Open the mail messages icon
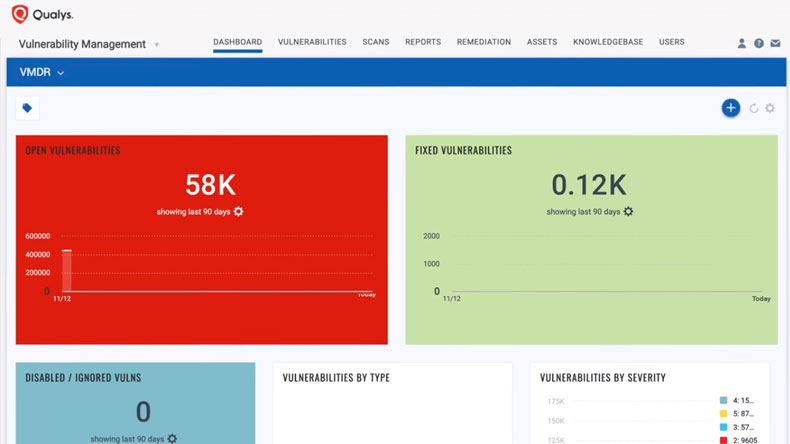Image resolution: width=790 pixels, height=444 pixels. tap(775, 44)
